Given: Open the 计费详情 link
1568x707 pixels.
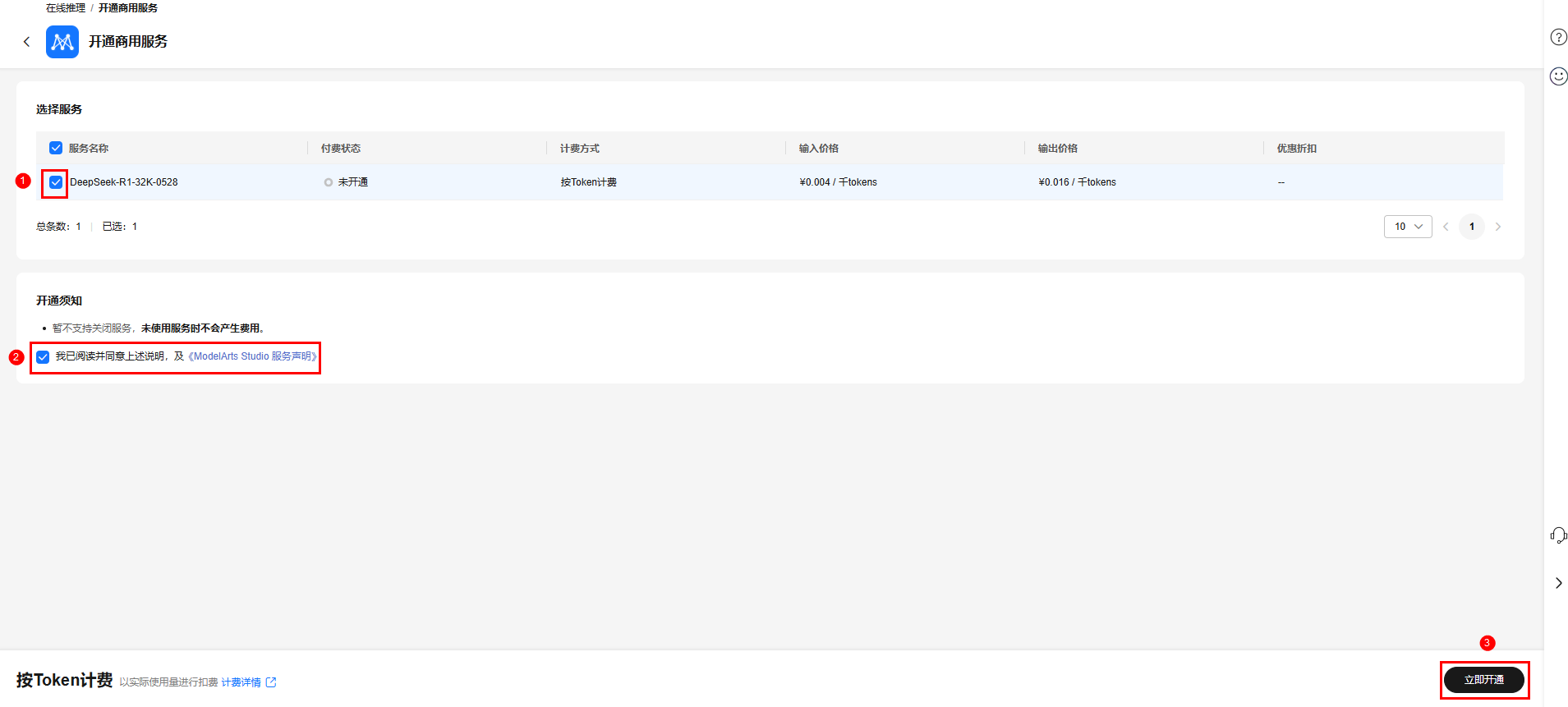Looking at the screenshot, I should tap(241, 682).
